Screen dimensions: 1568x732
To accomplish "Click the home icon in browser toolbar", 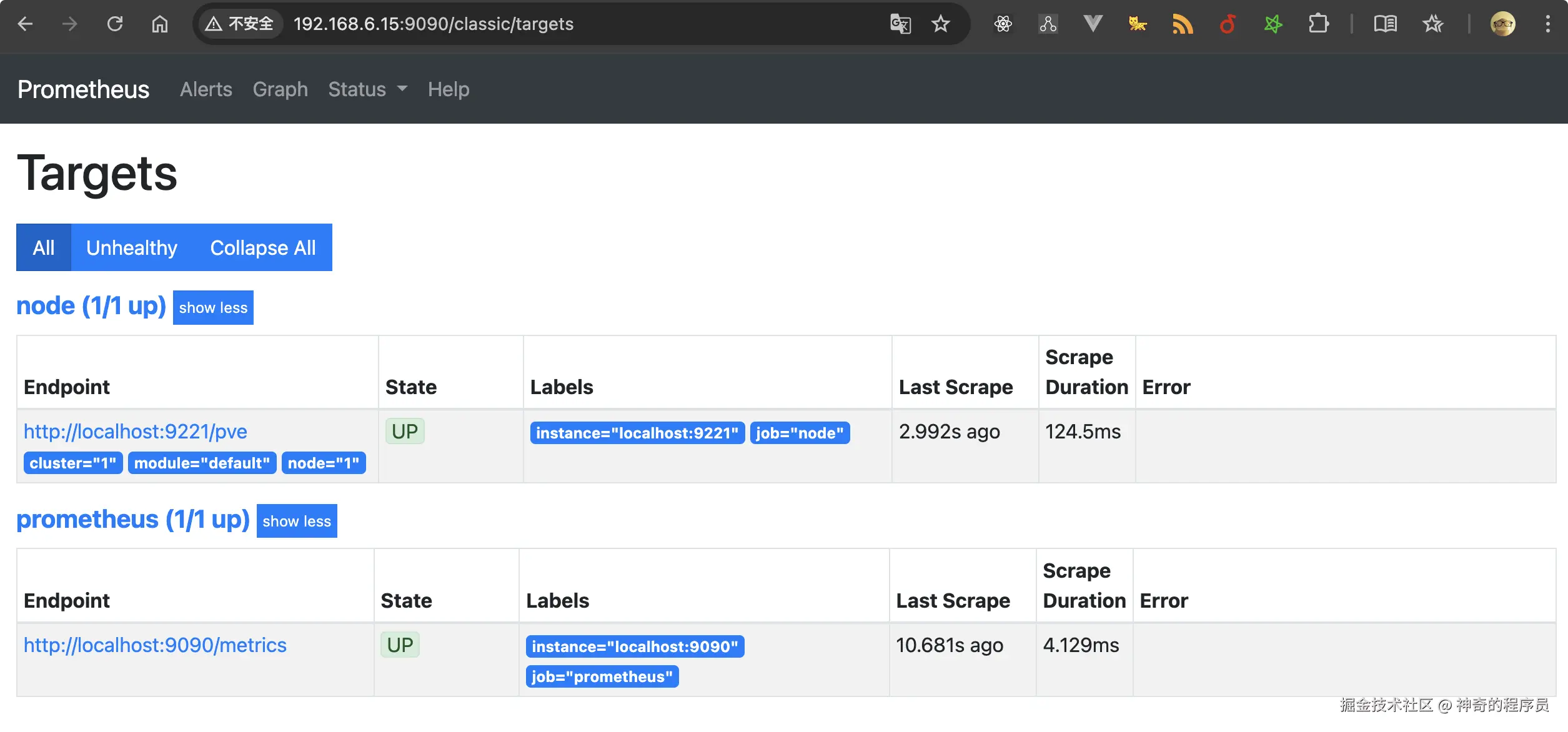I will pos(160,24).
